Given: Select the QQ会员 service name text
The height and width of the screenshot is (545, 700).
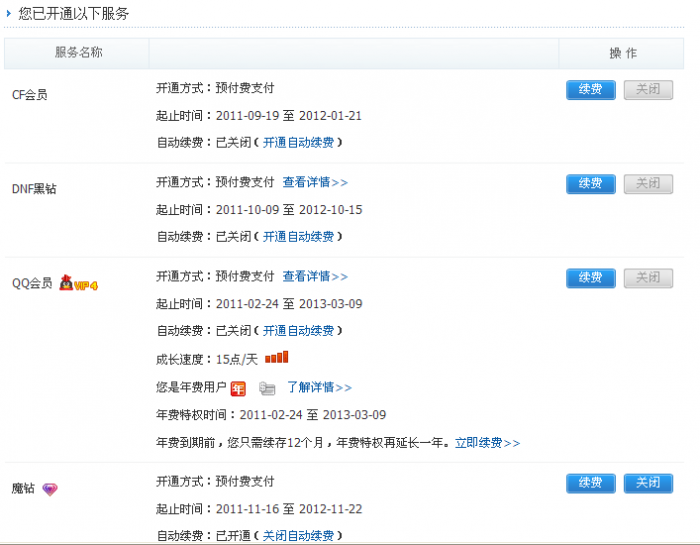Looking at the screenshot, I should pyautogui.click(x=32, y=283).
